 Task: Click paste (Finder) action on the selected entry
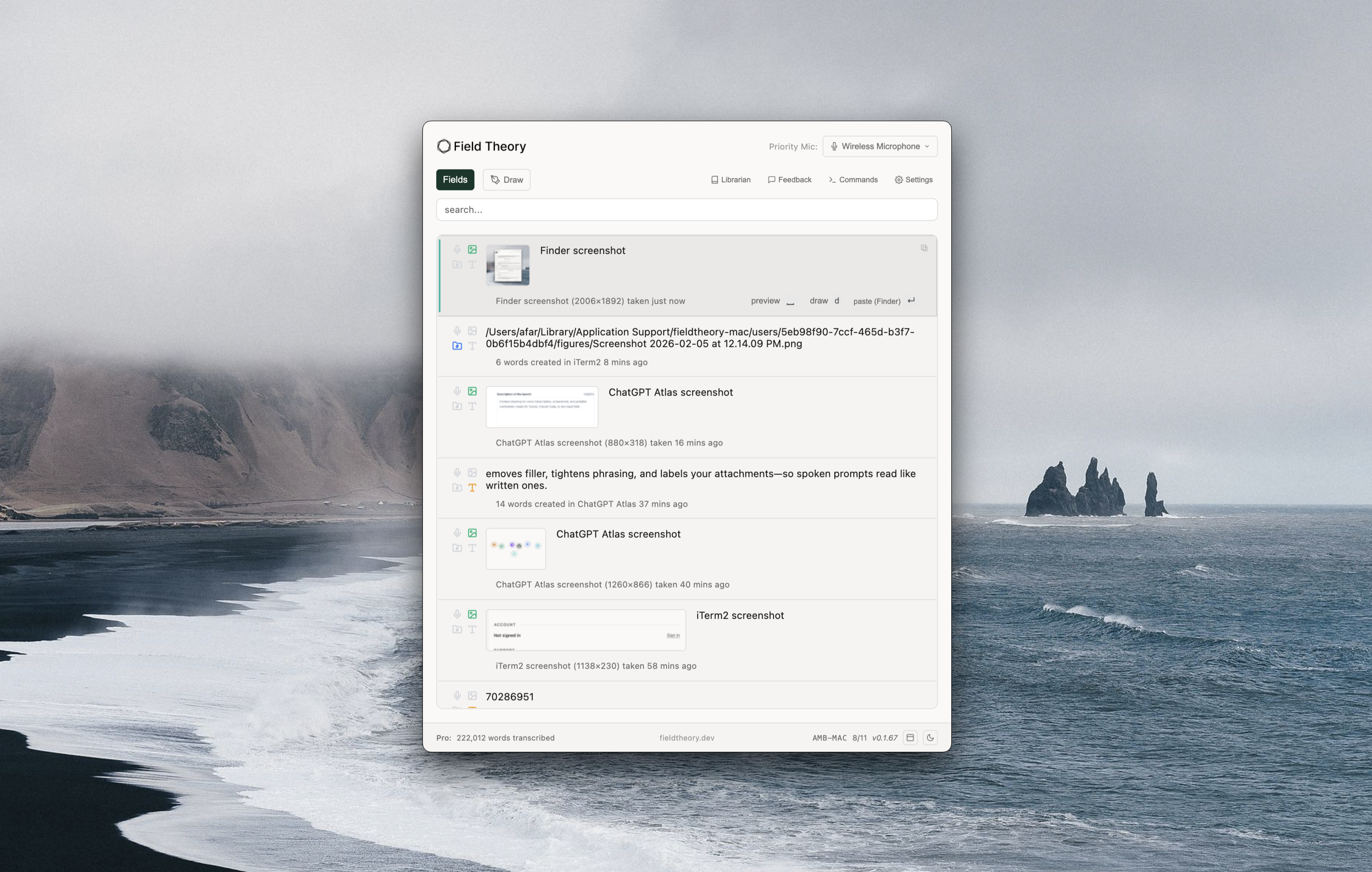click(x=877, y=301)
